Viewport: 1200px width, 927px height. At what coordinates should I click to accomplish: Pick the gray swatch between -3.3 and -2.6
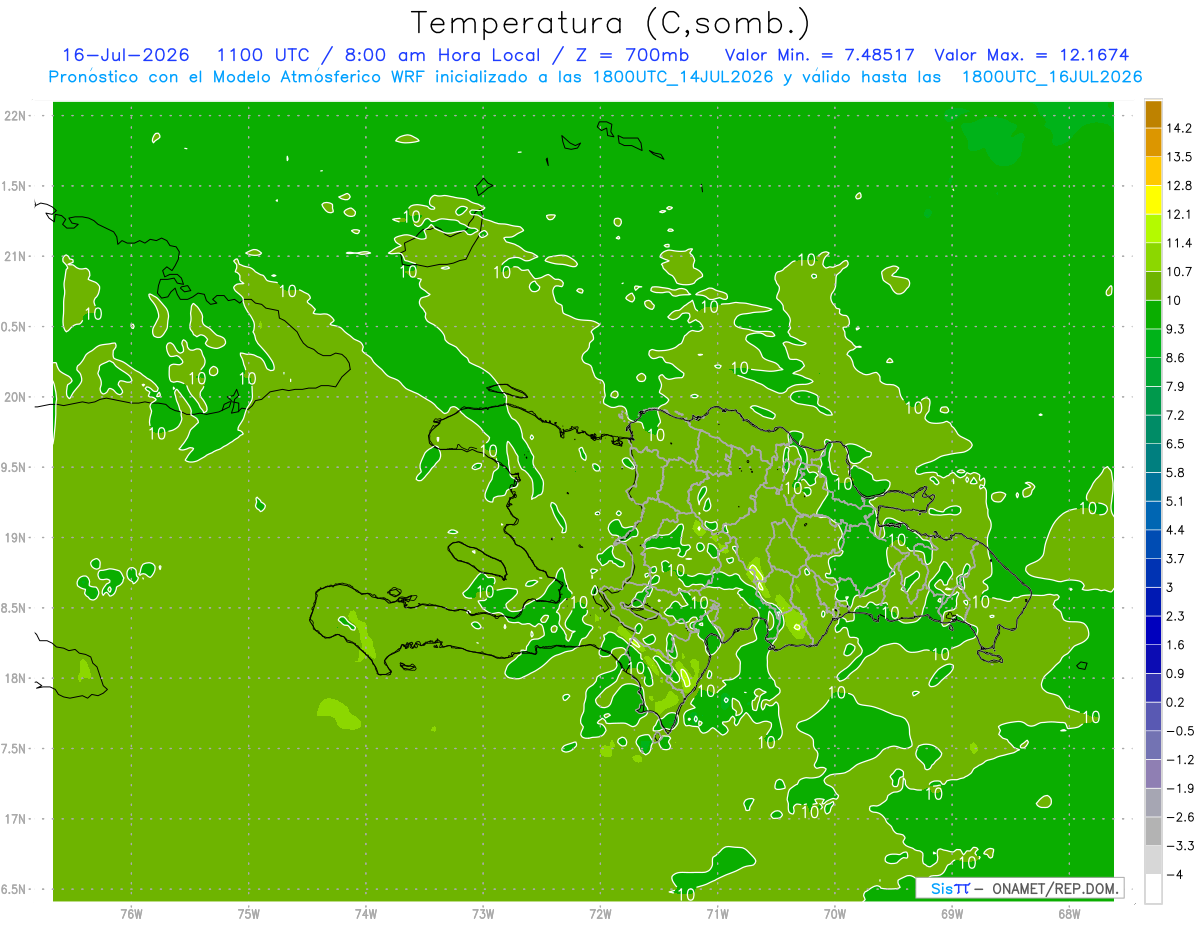pyautogui.click(x=1153, y=831)
